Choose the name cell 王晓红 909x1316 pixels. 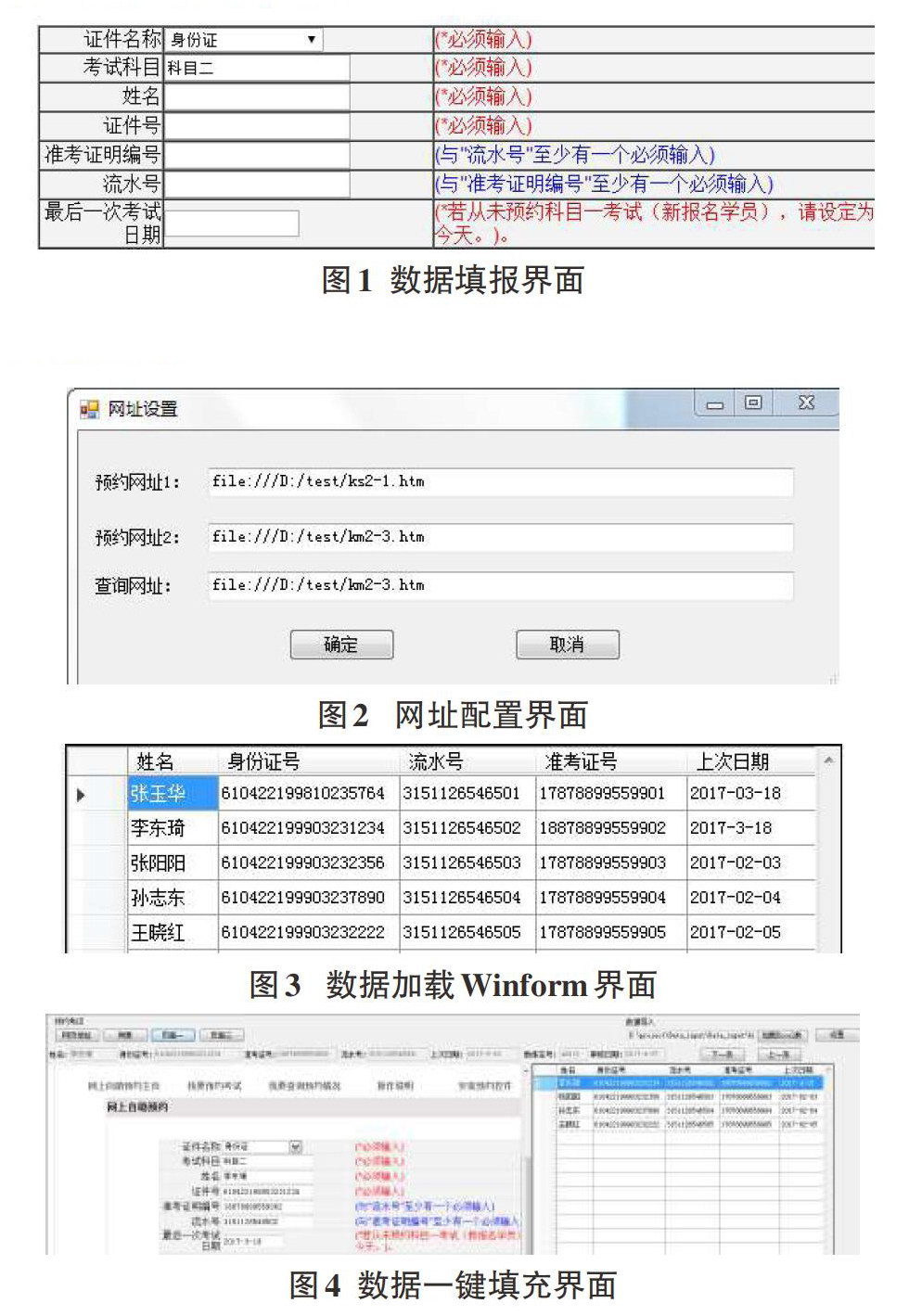pyautogui.click(x=173, y=932)
